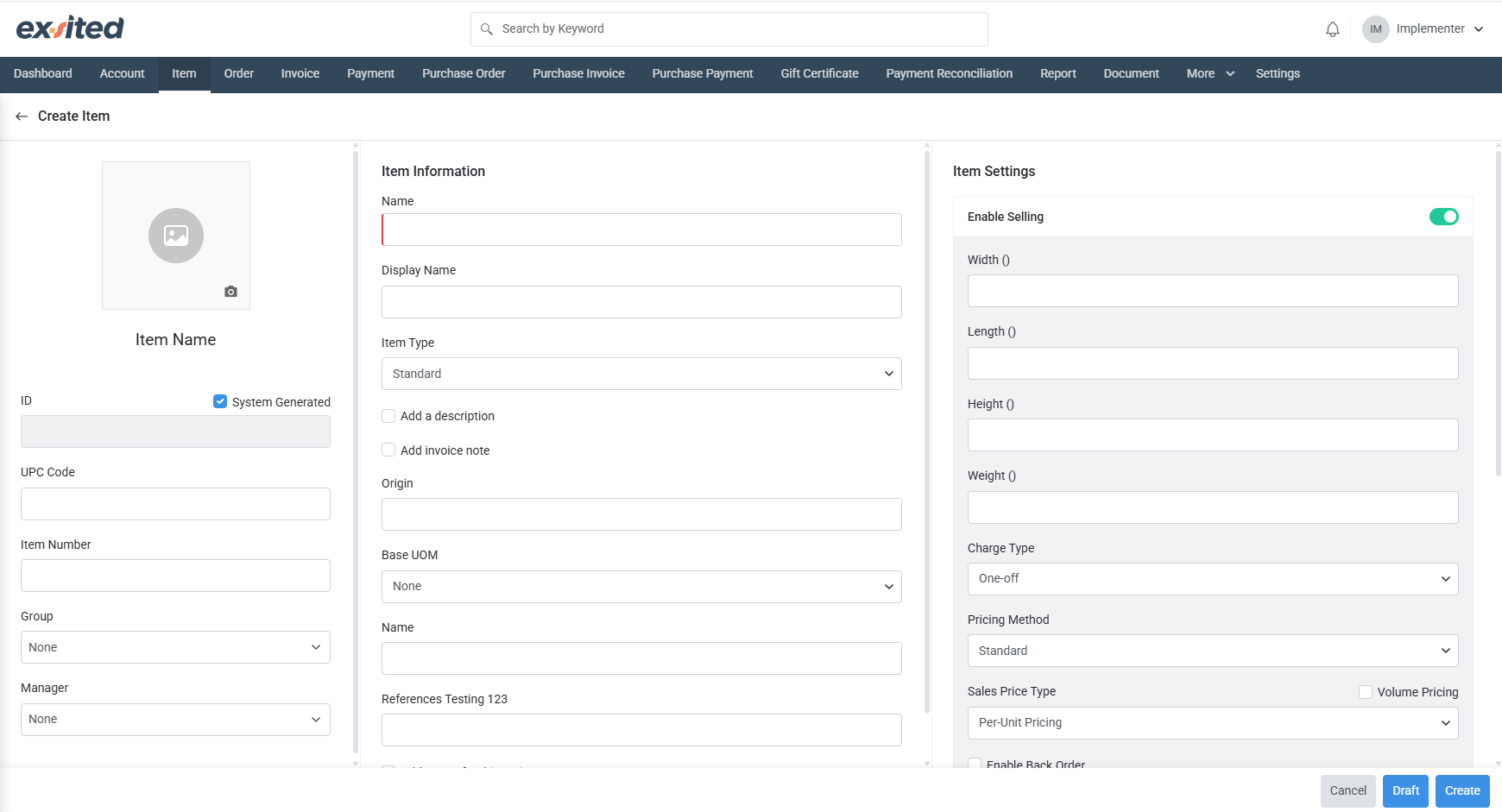Click the UPC Code field
The height and width of the screenshot is (812, 1502).
point(175,504)
